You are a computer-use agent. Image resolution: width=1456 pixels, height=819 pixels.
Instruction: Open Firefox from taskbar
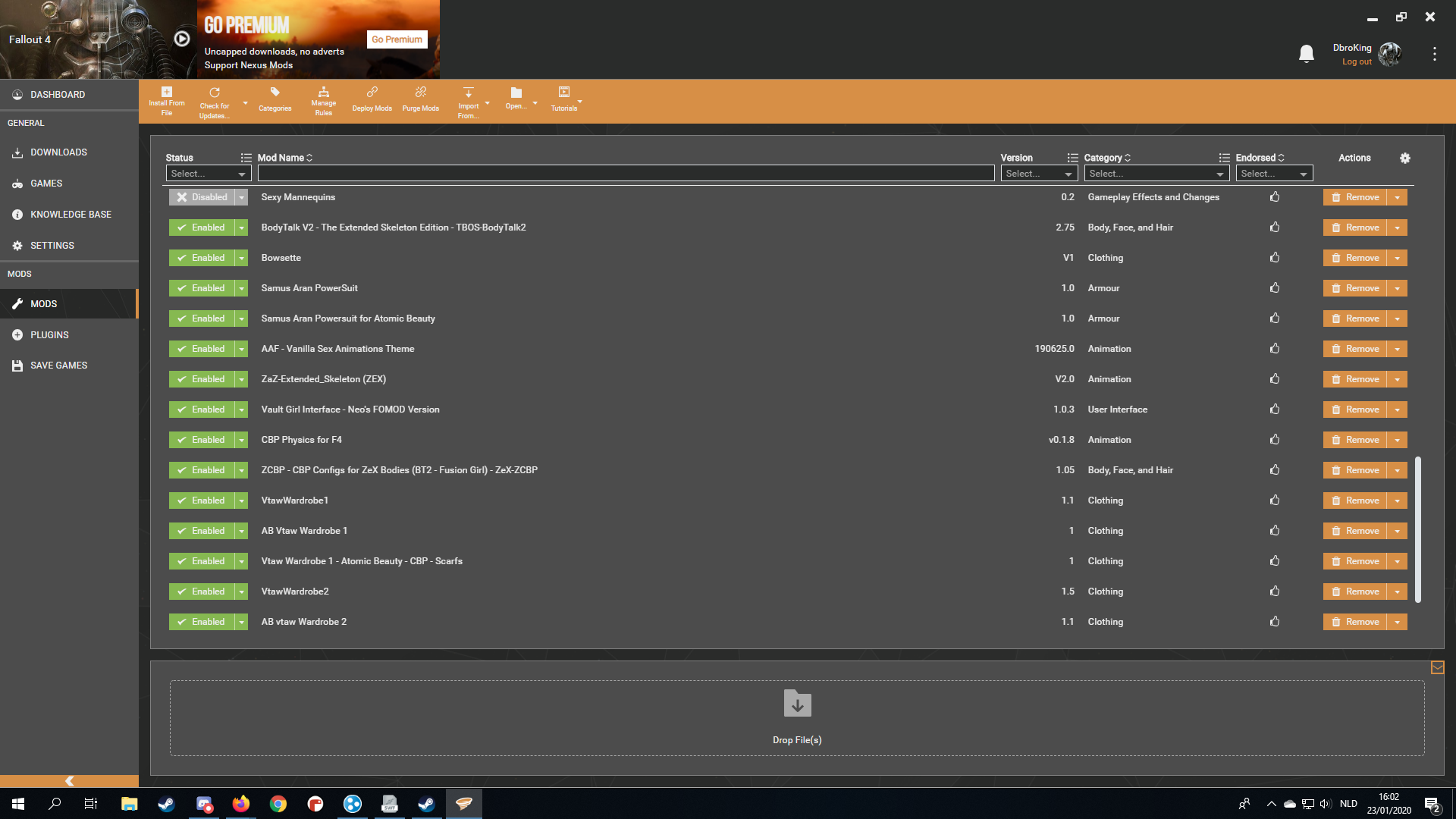[241, 803]
